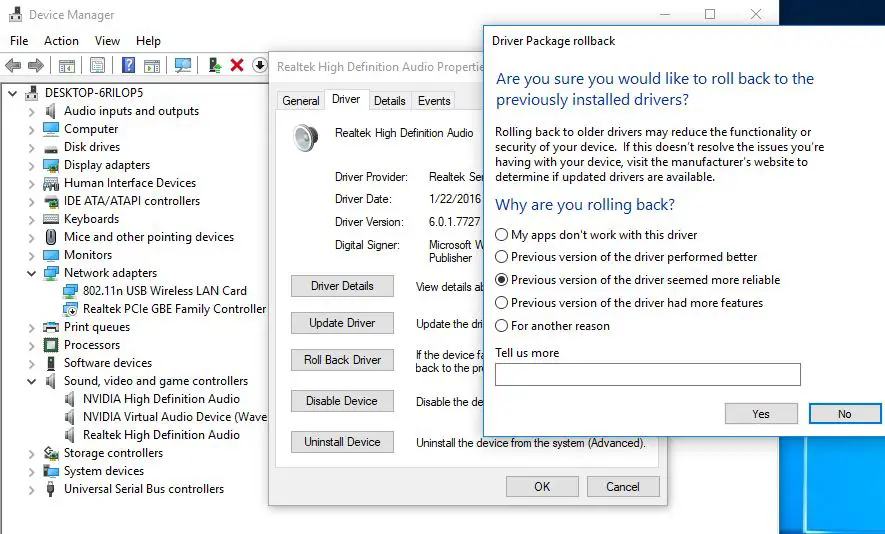Viewport: 885px width, 534px height.
Task: Click the 'Tell us more' text field
Action: coord(647,374)
